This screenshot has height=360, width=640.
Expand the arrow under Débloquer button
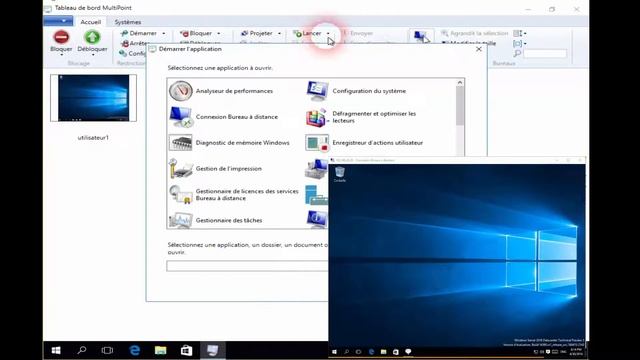tap(93, 54)
